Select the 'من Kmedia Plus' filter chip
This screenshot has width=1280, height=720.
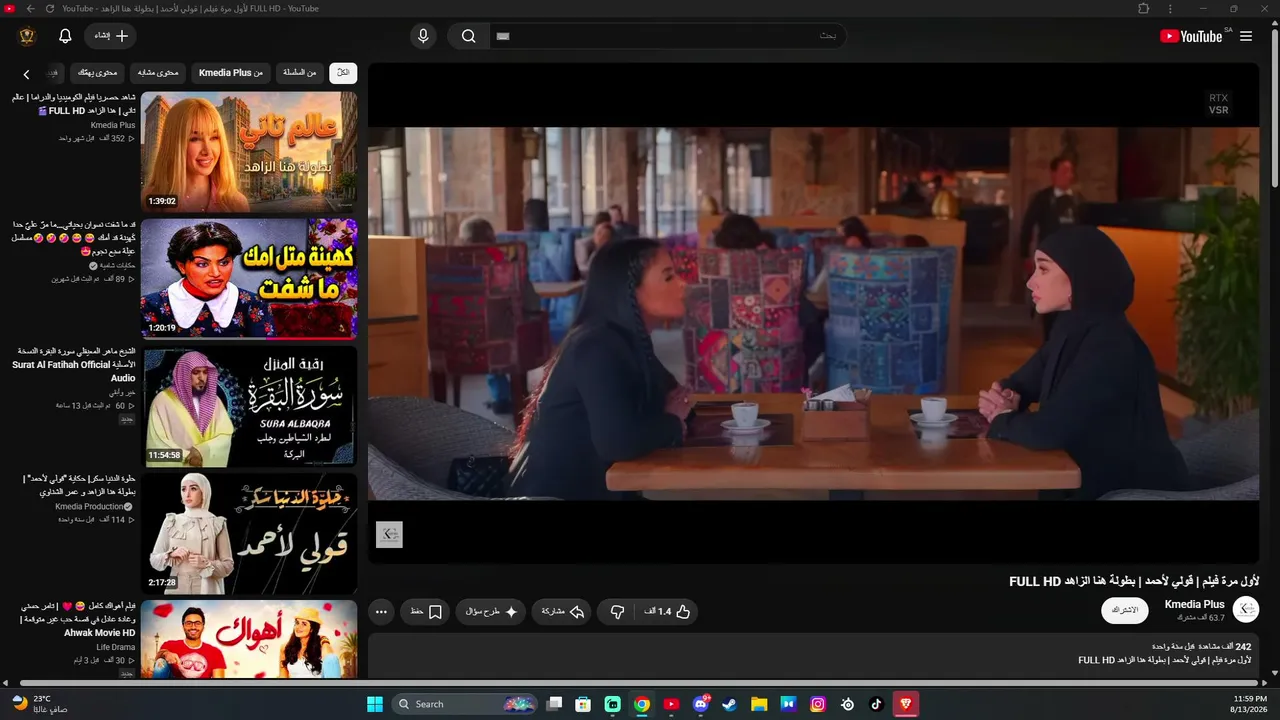[x=231, y=72]
